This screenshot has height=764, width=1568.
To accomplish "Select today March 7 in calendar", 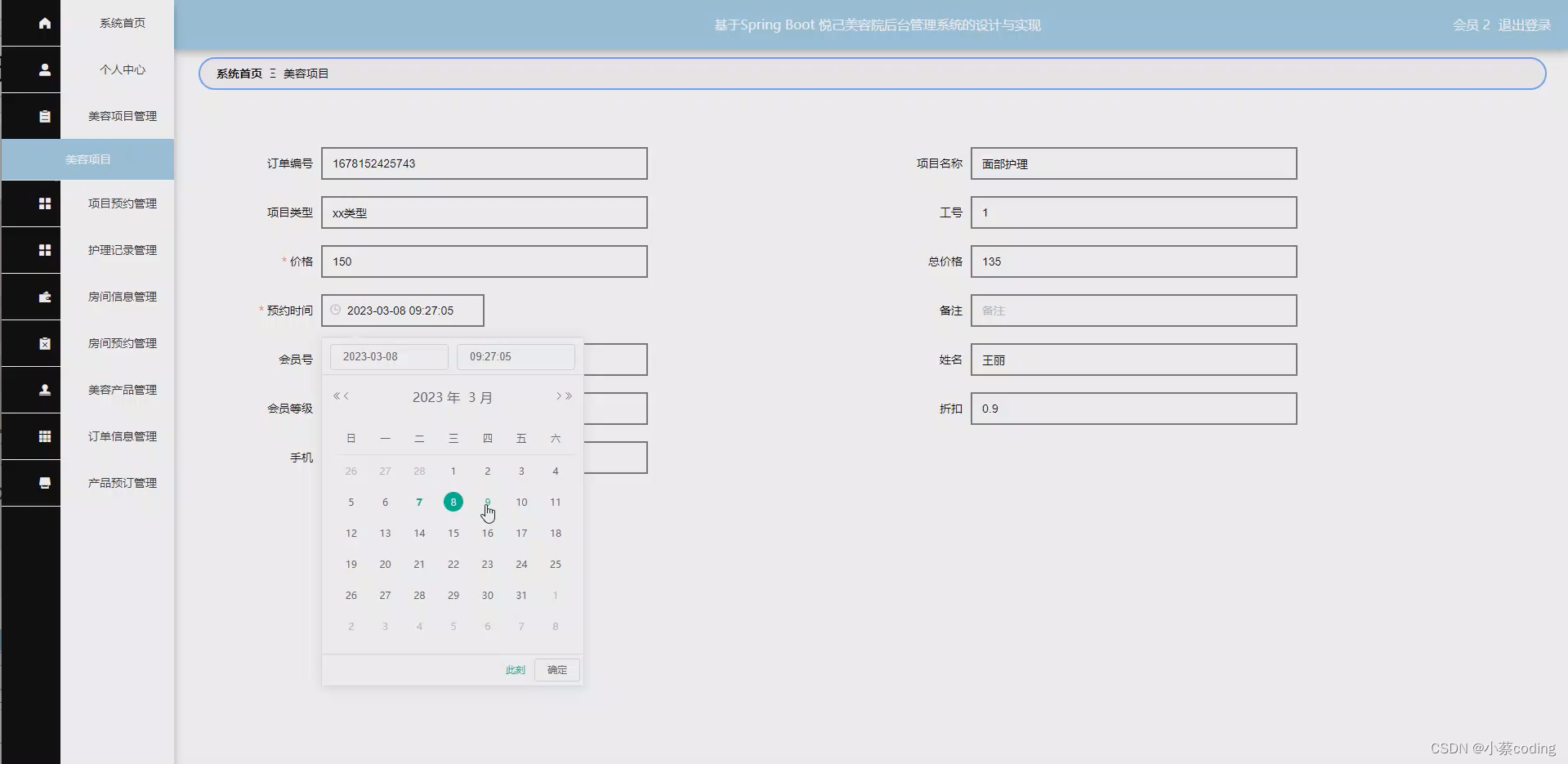I will point(419,502).
